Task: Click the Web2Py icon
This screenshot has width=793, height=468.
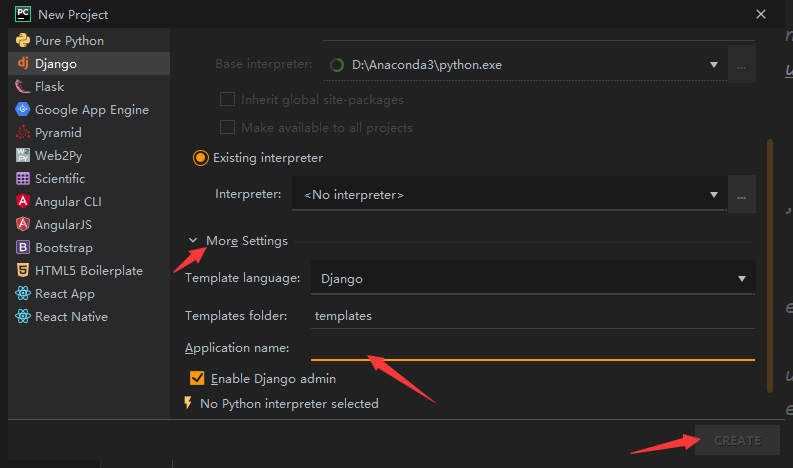Action: point(23,155)
